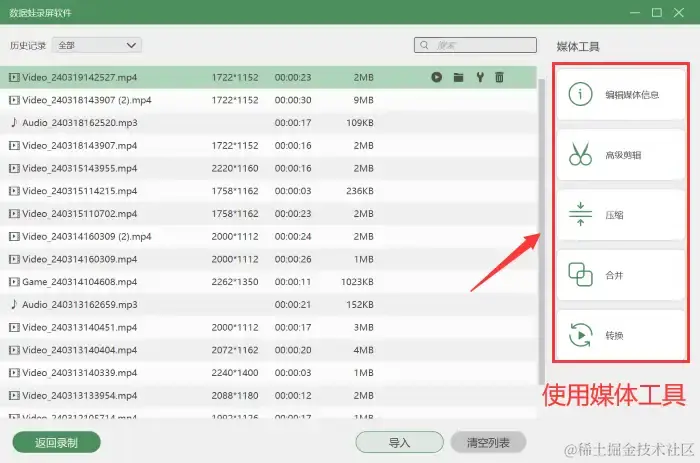Click the 00:00:30 duration cell

pyautogui.click(x=293, y=100)
